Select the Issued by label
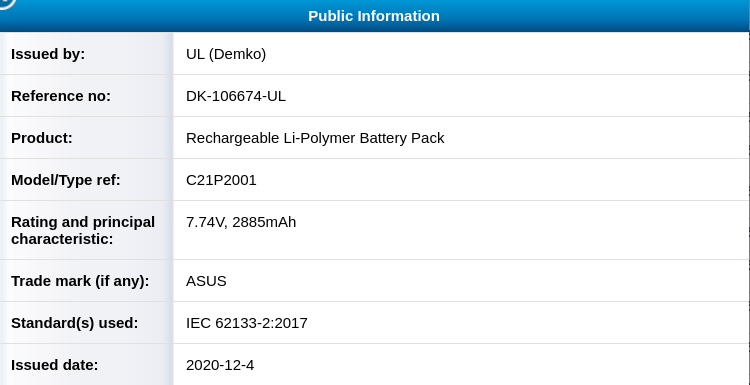This screenshot has height=385, width=750. coord(48,54)
